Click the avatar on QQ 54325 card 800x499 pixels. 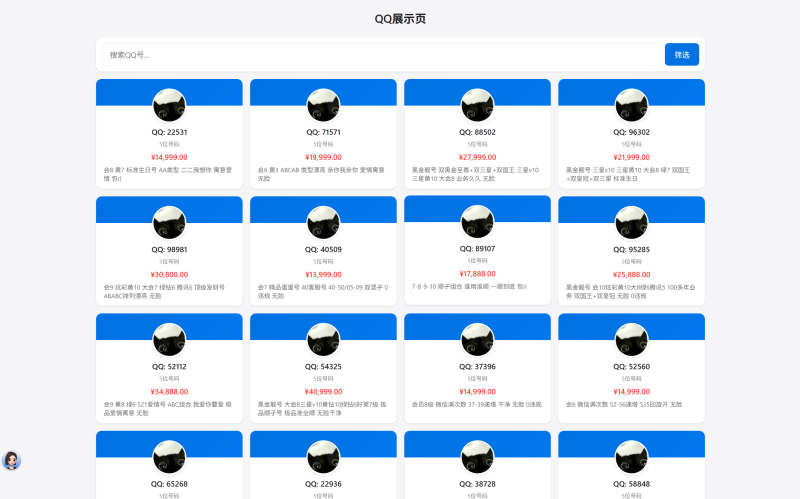coord(323,340)
